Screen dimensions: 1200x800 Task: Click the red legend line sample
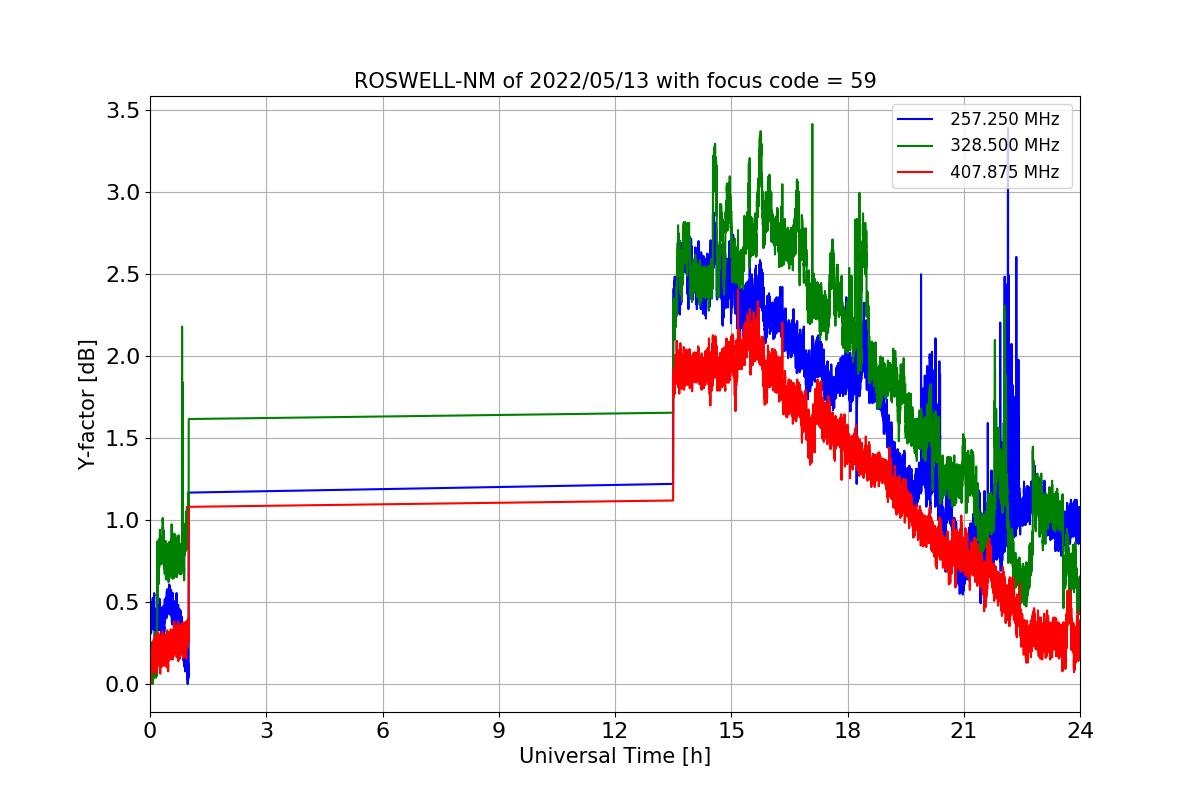(915, 172)
